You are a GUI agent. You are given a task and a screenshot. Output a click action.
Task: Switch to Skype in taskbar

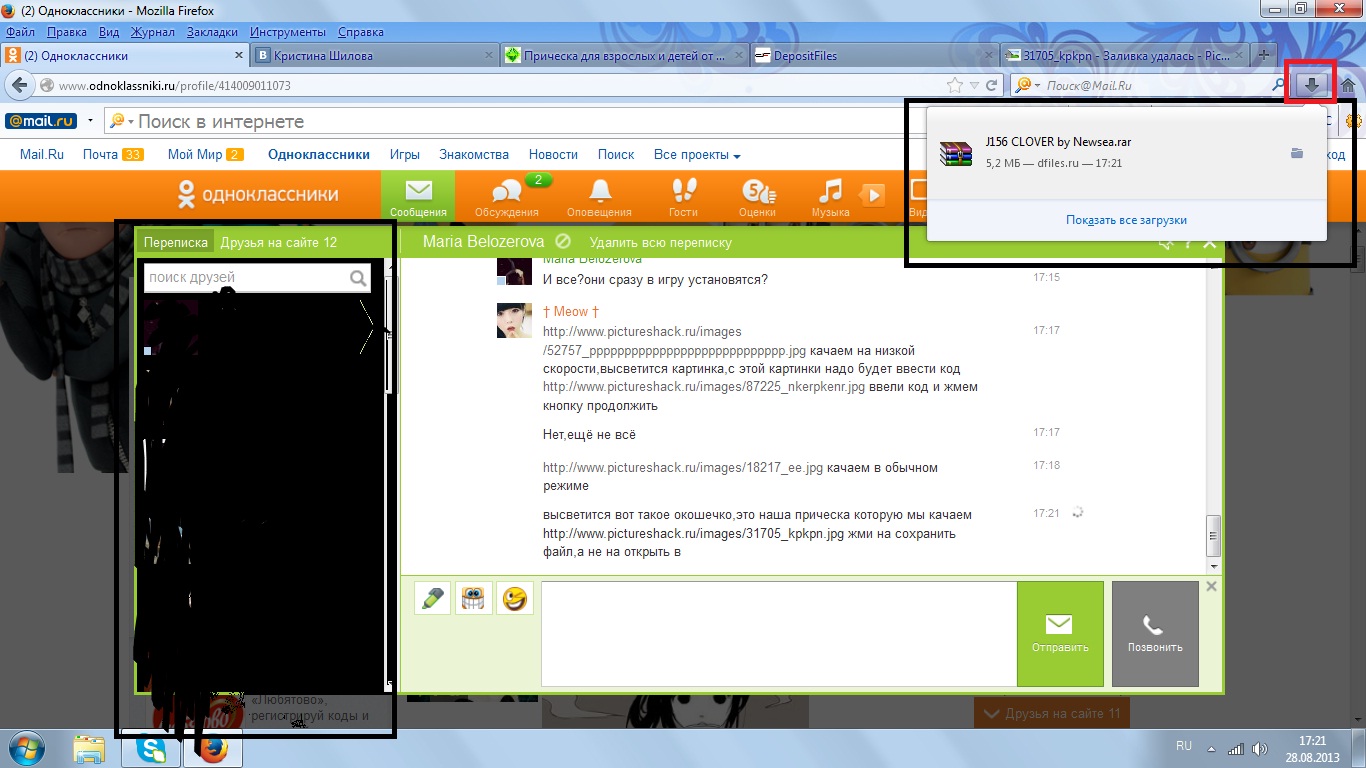pos(151,748)
